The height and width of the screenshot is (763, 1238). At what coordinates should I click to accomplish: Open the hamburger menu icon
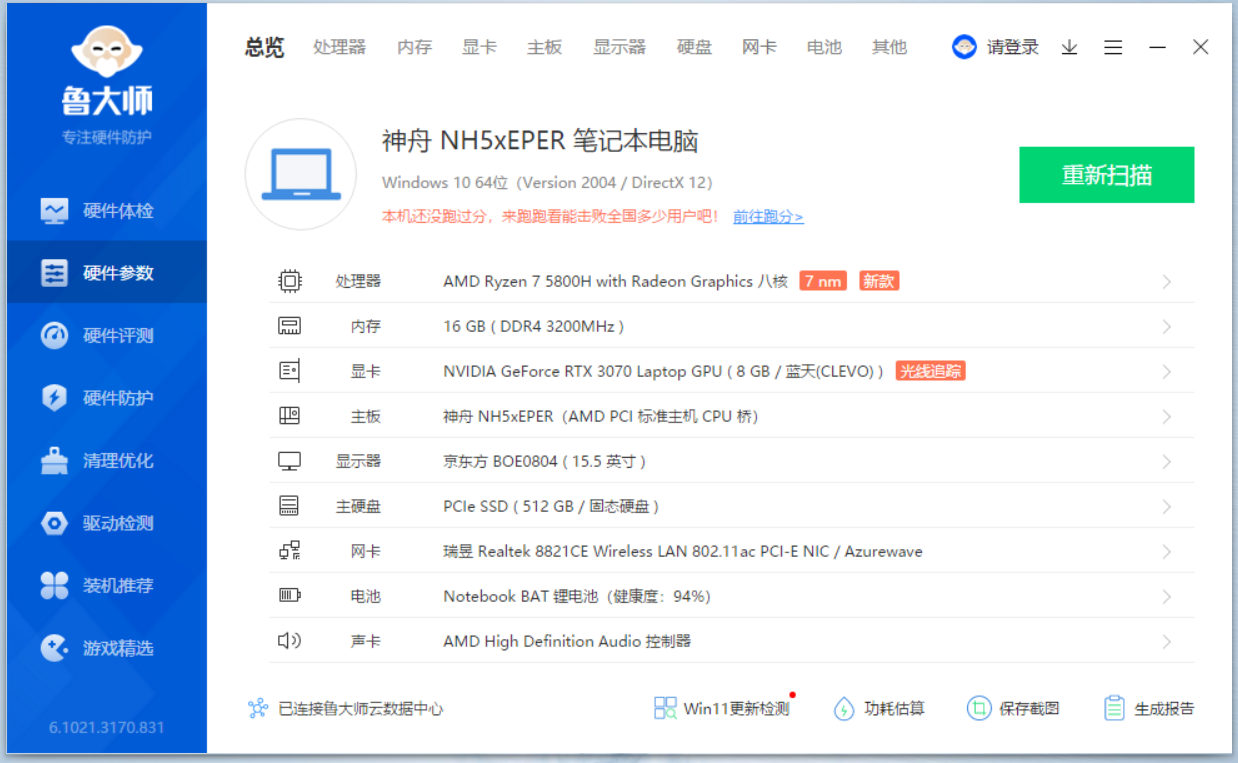click(x=1113, y=47)
